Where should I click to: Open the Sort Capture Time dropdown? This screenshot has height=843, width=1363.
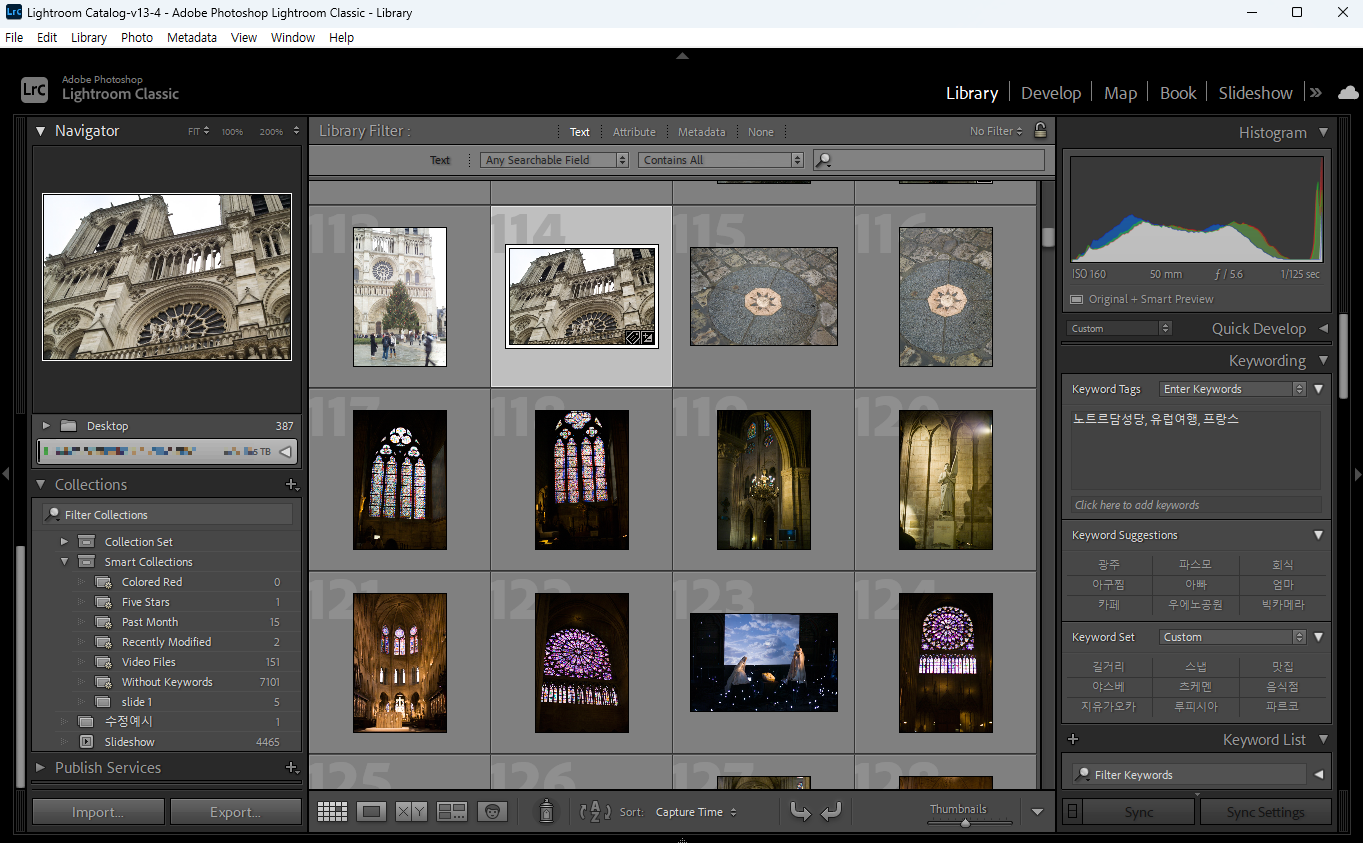tap(696, 812)
